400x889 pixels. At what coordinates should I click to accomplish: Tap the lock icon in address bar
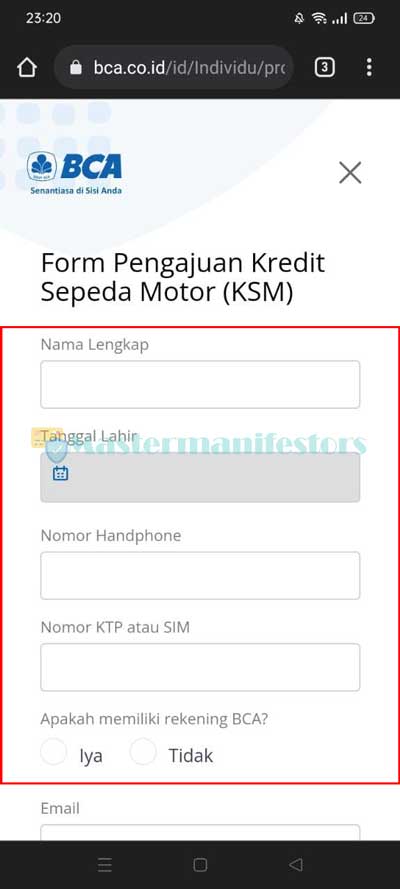pos(76,69)
